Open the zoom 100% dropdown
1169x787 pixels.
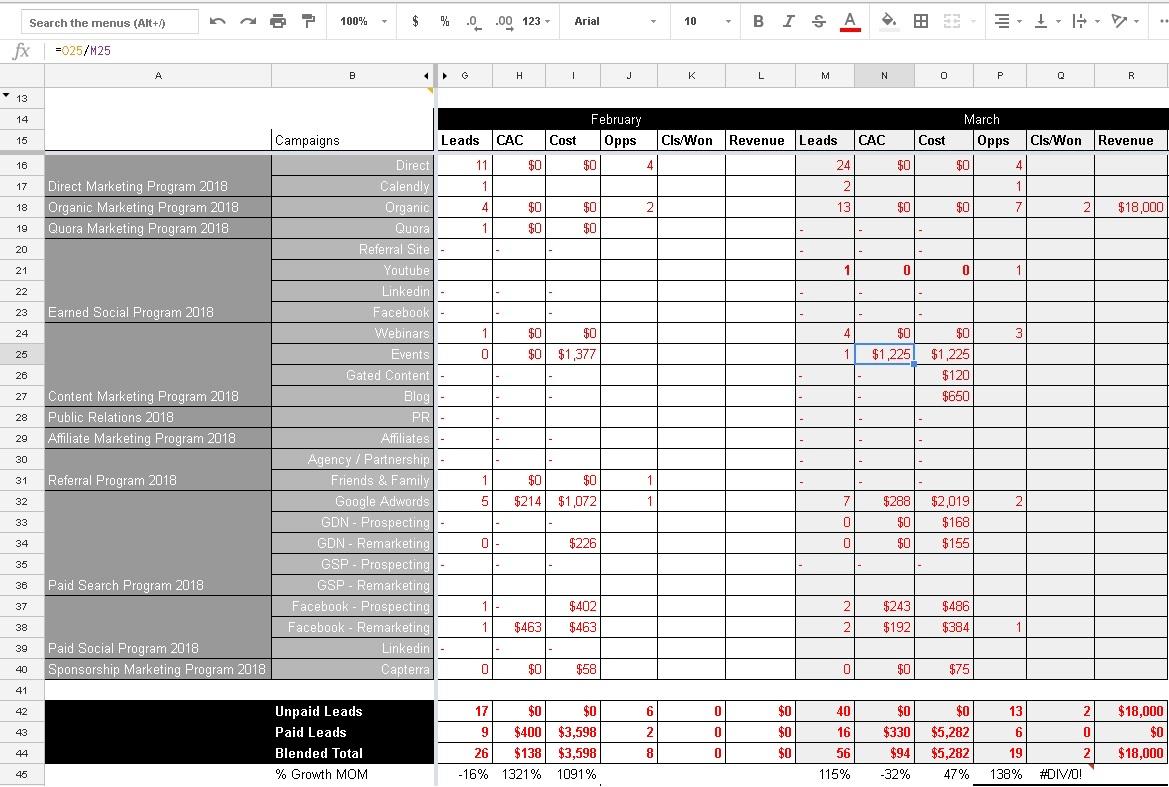[x=364, y=22]
